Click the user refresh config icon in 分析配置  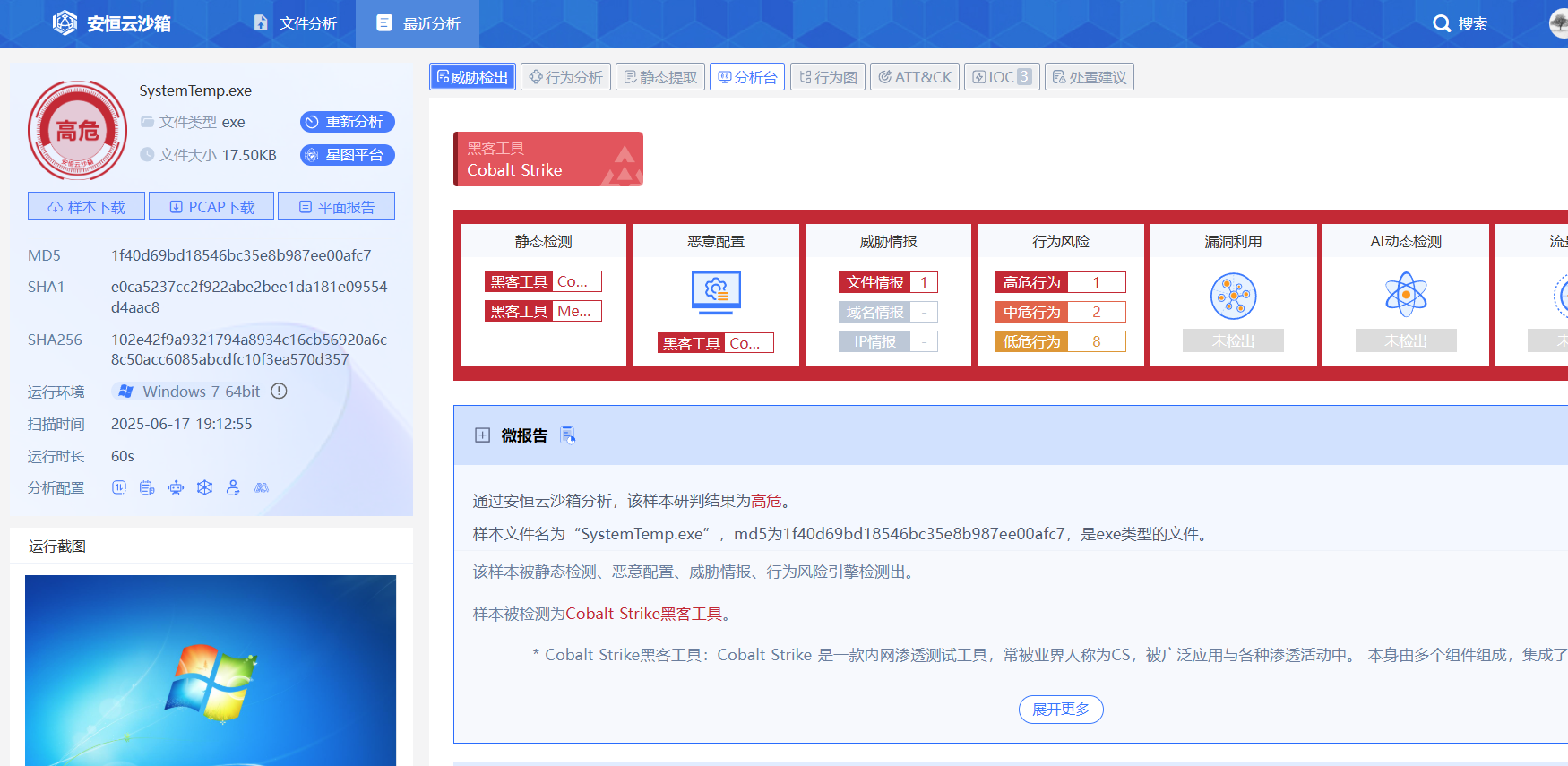tap(233, 487)
